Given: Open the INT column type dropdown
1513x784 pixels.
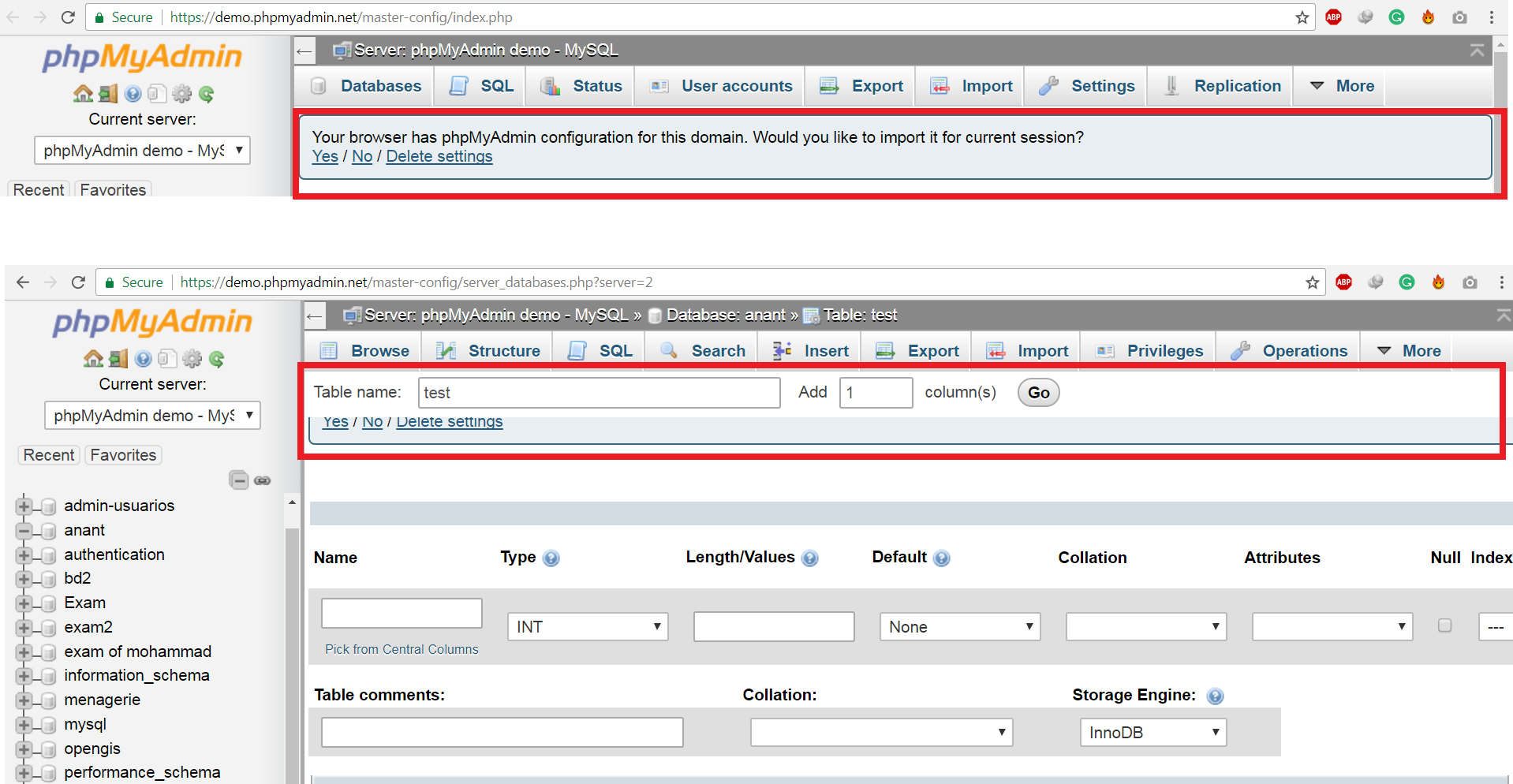Looking at the screenshot, I should pyautogui.click(x=587, y=626).
